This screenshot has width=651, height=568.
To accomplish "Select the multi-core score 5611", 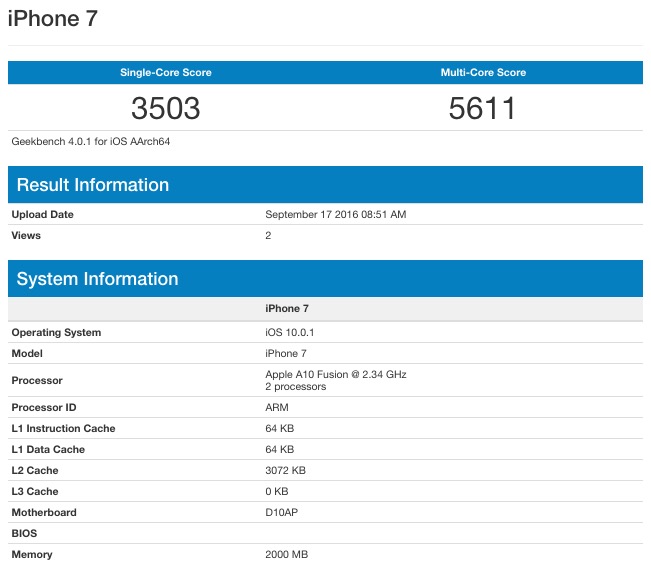I will (x=483, y=108).
